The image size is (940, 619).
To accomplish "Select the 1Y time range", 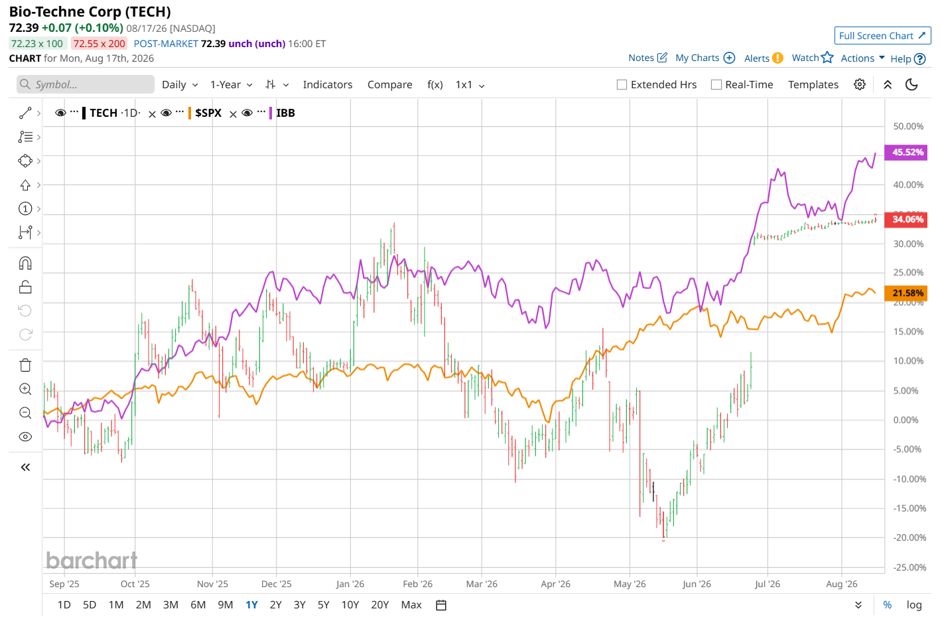I will (x=252, y=605).
